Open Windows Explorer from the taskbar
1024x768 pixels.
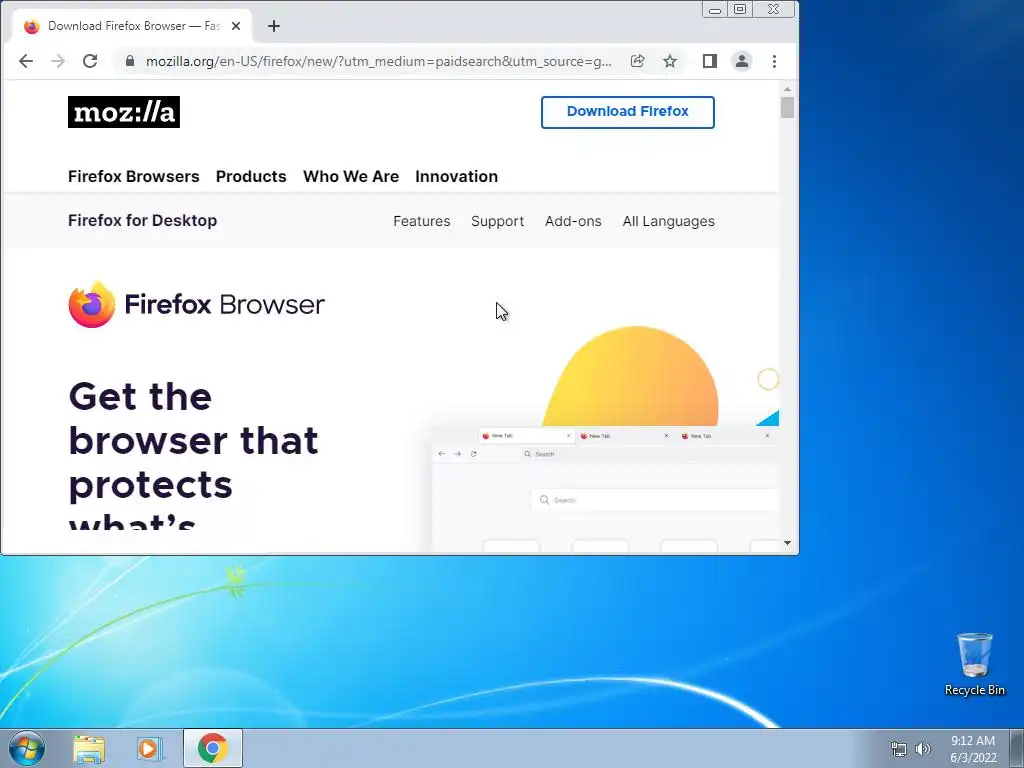(x=89, y=749)
